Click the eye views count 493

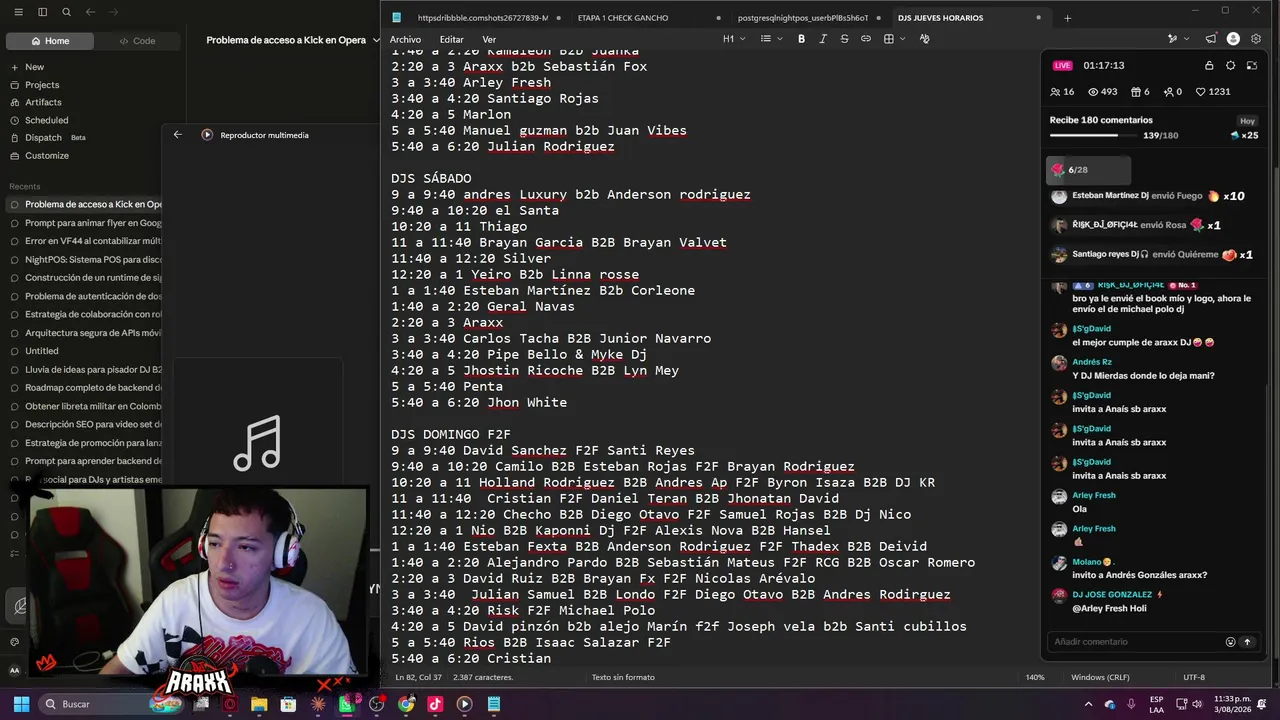[1103, 92]
